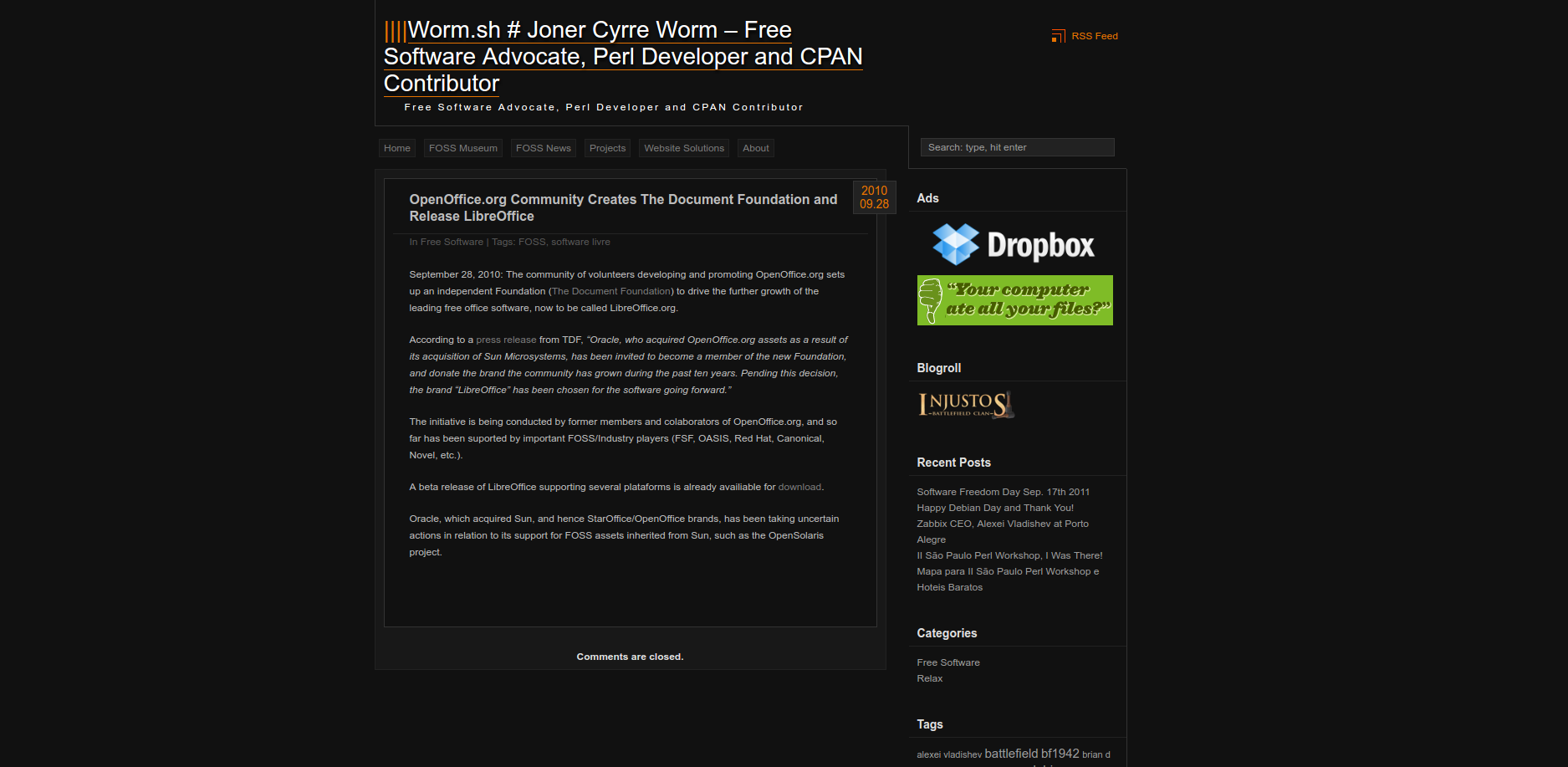The image size is (1568, 767).
Task: Click the LibreOffice beta download link
Action: 799,487
